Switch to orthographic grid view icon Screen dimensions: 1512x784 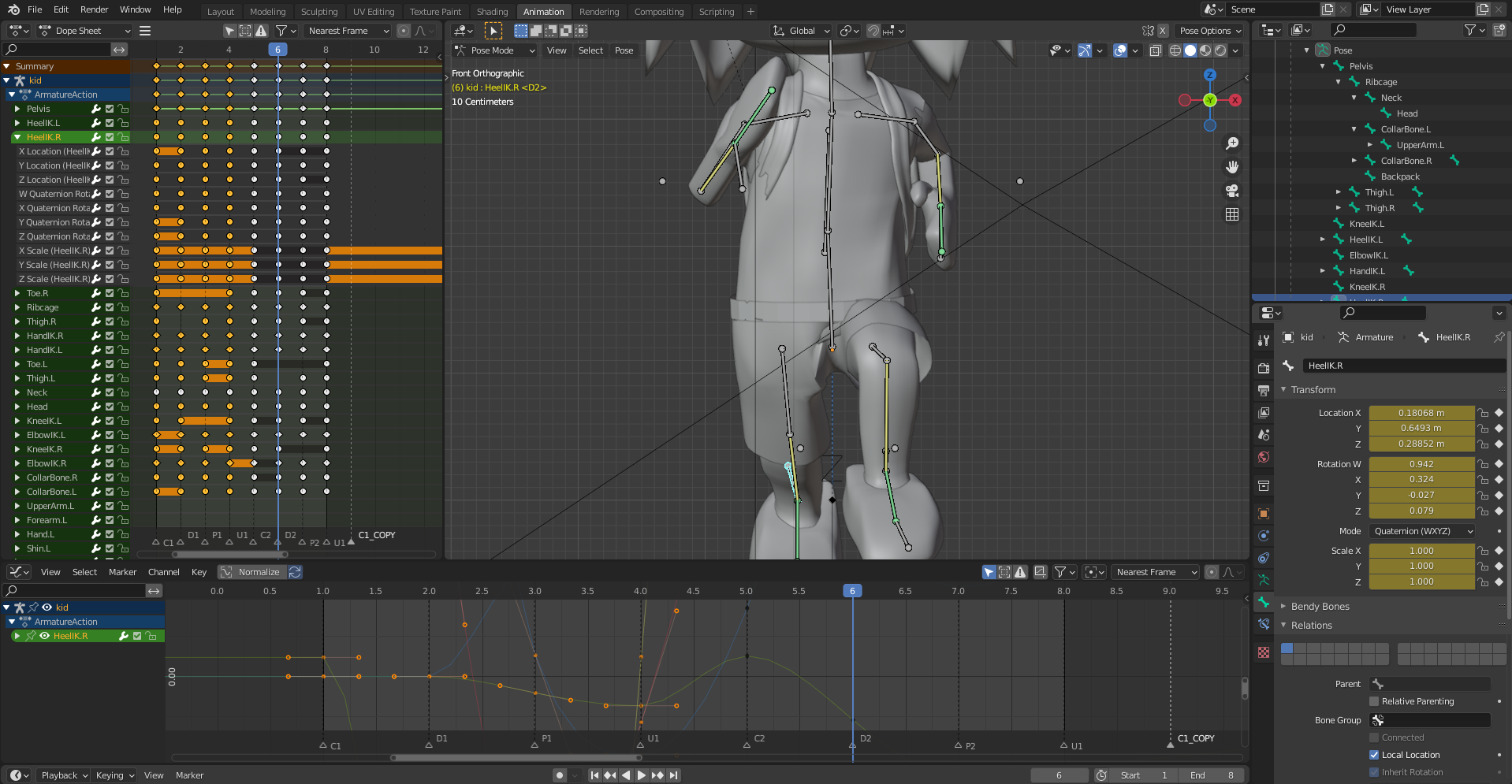pyautogui.click(x=1231, y=214)
